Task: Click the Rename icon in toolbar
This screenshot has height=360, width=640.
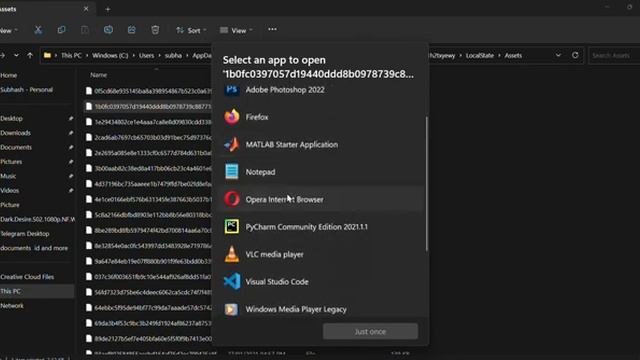Action: 108,30
